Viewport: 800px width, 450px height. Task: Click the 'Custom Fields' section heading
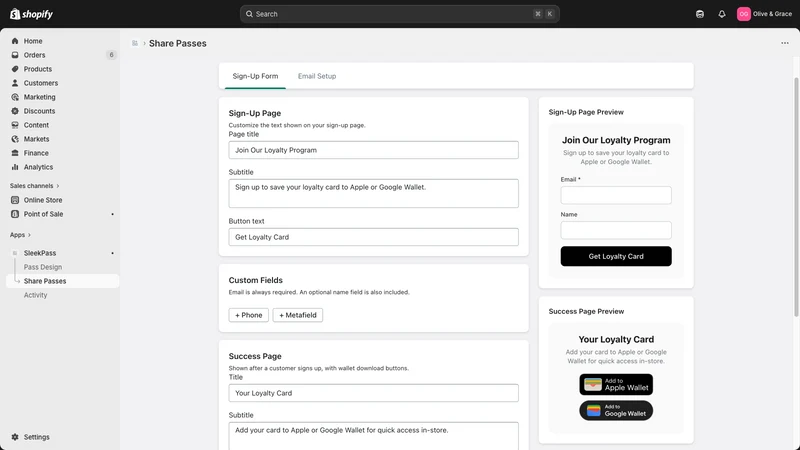tap(256, 280)
